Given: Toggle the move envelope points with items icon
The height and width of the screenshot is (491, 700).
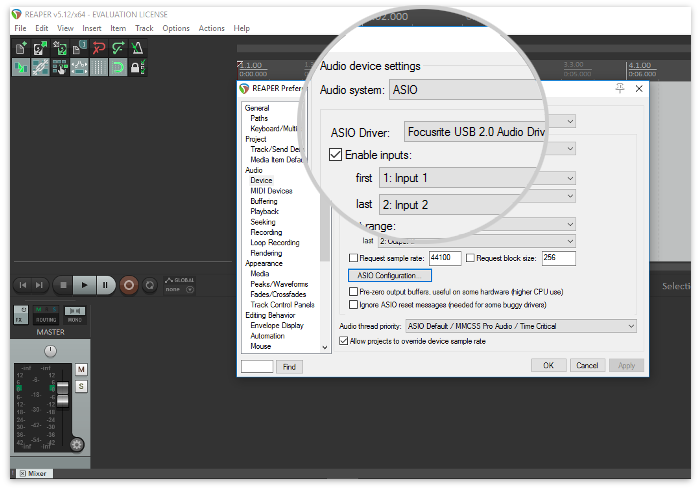Looking at the screenshot, I should 79,67.
